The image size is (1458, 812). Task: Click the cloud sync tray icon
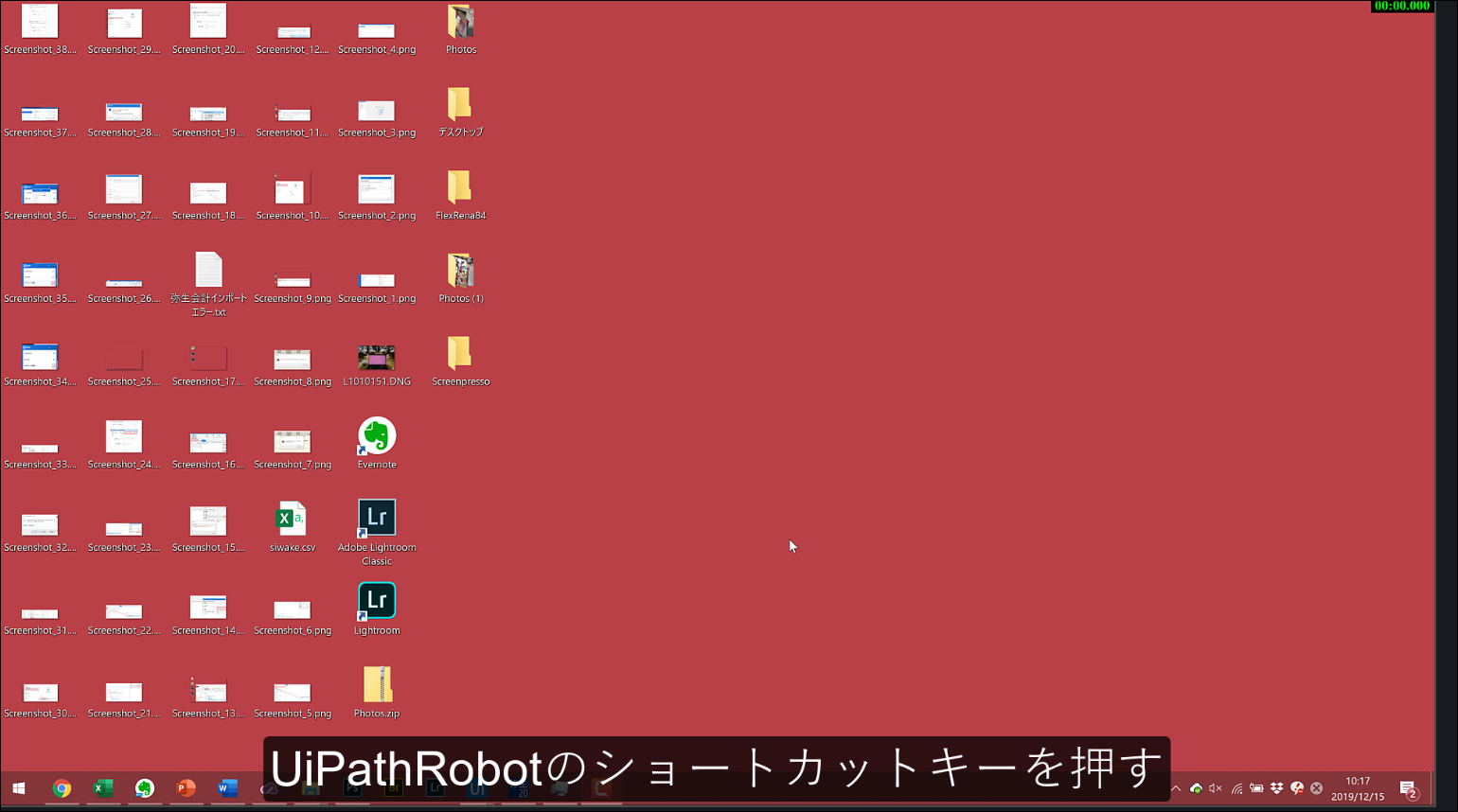1196,788
